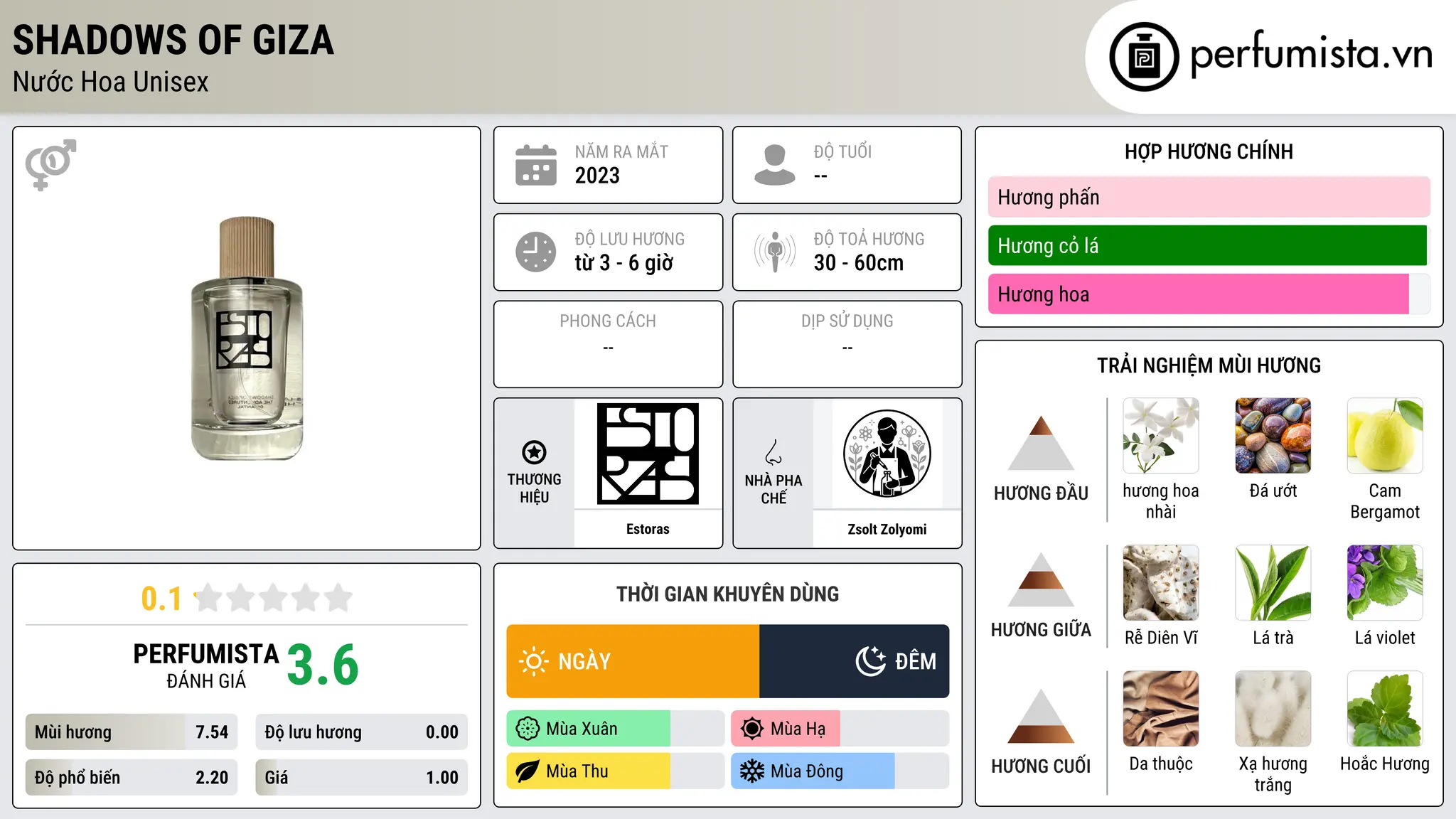Click the Shadows of Giza title
Image resolution: width=1456 pixels, height=819 pixels.
(x=173, y=40)
